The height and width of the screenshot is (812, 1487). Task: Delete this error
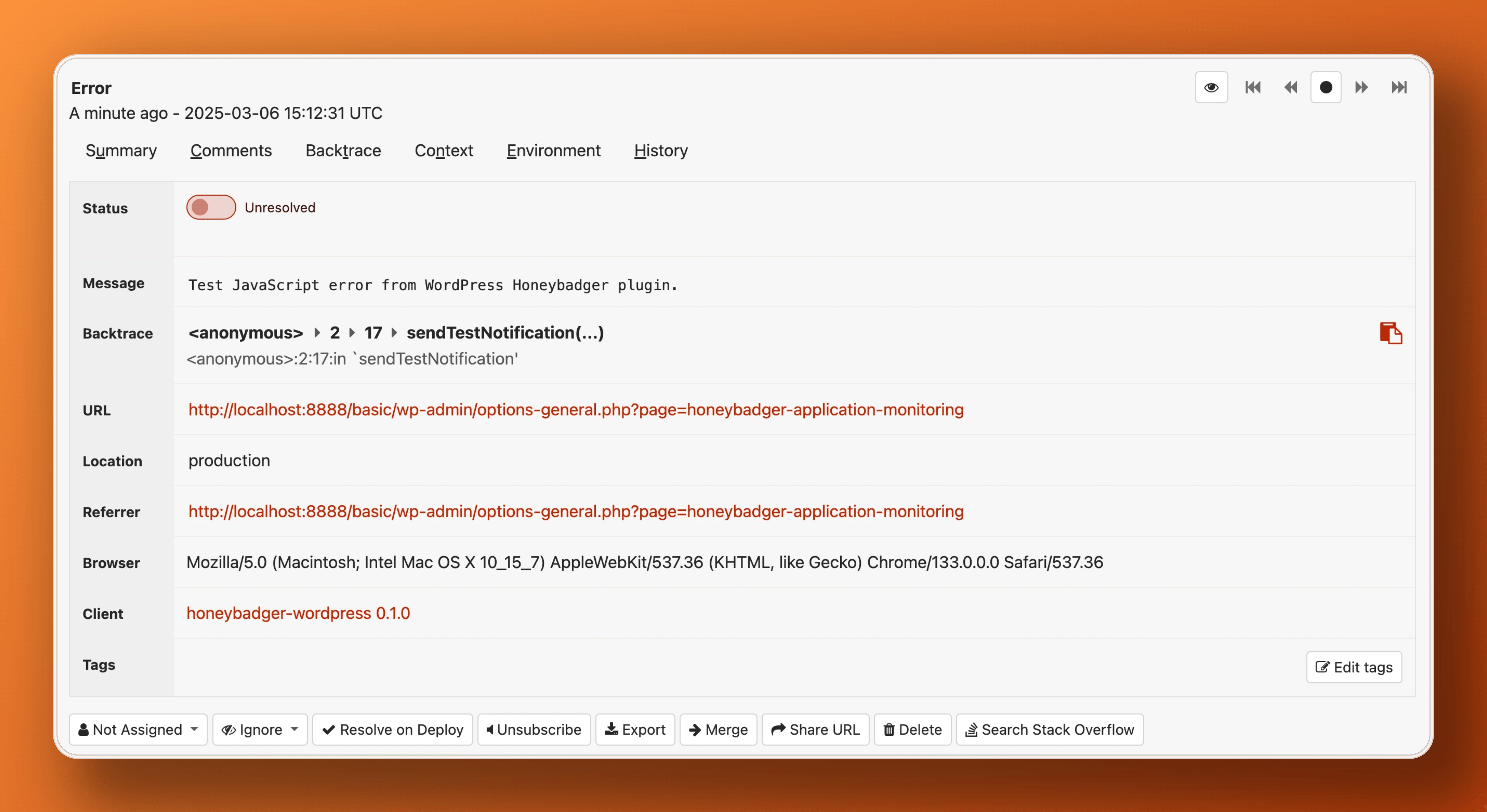click(912, 730)
